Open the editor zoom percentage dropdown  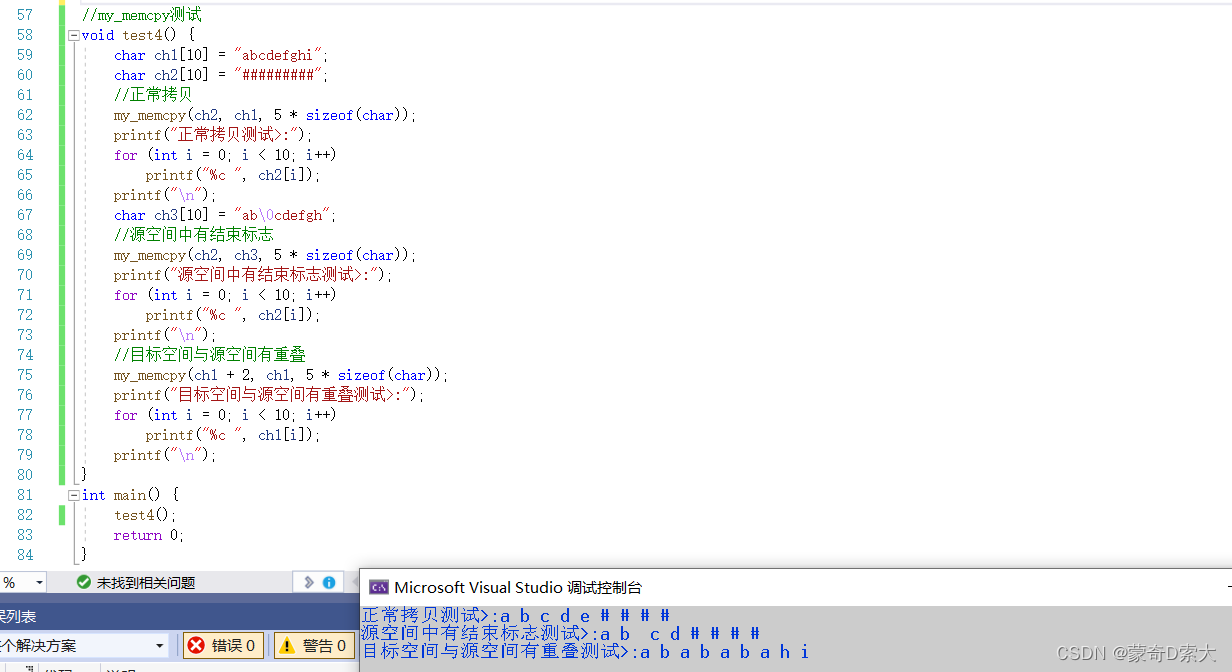click(39, 582)
